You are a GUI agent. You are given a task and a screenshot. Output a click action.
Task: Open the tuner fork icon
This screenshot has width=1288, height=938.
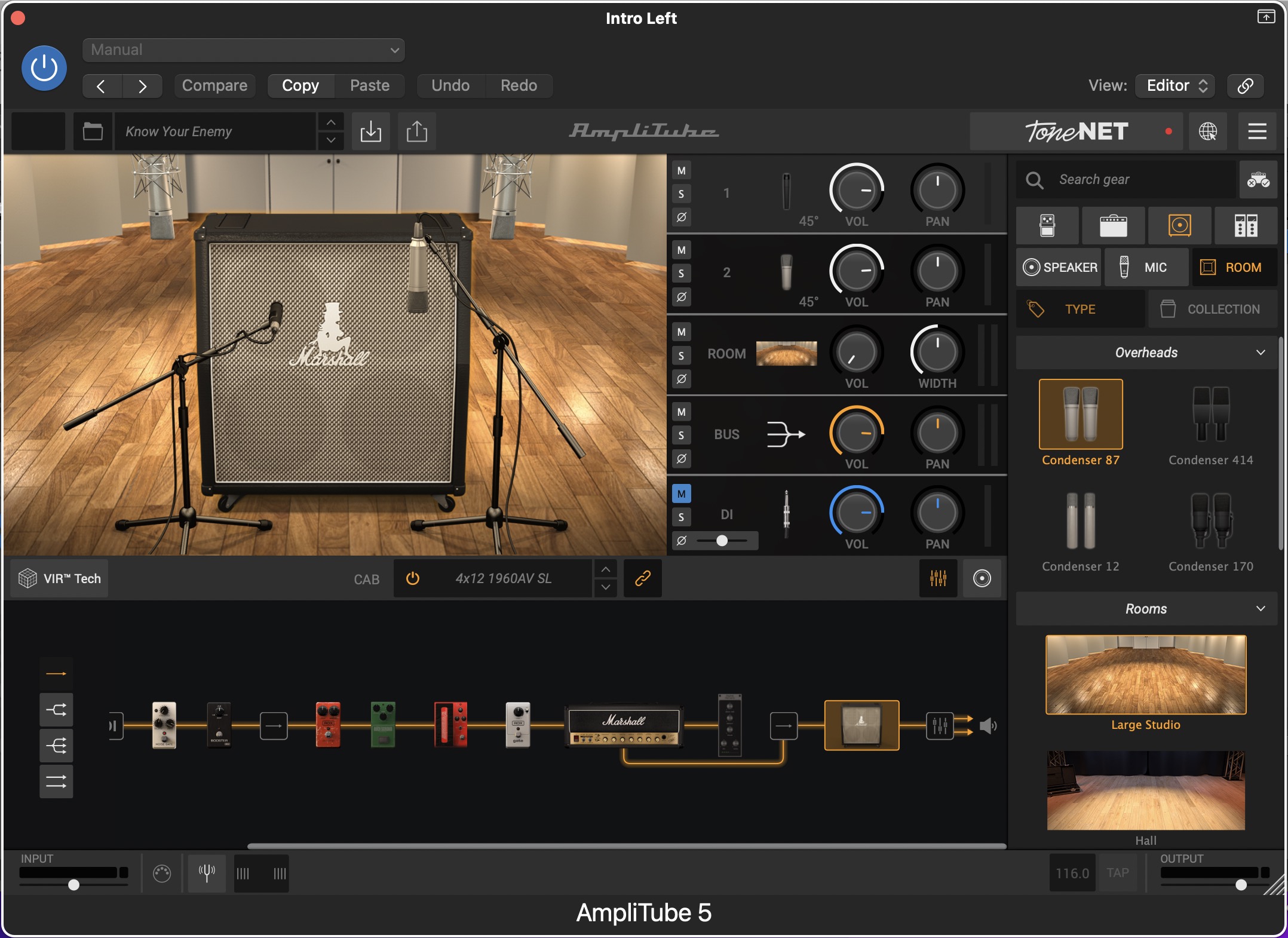[207, 873]
